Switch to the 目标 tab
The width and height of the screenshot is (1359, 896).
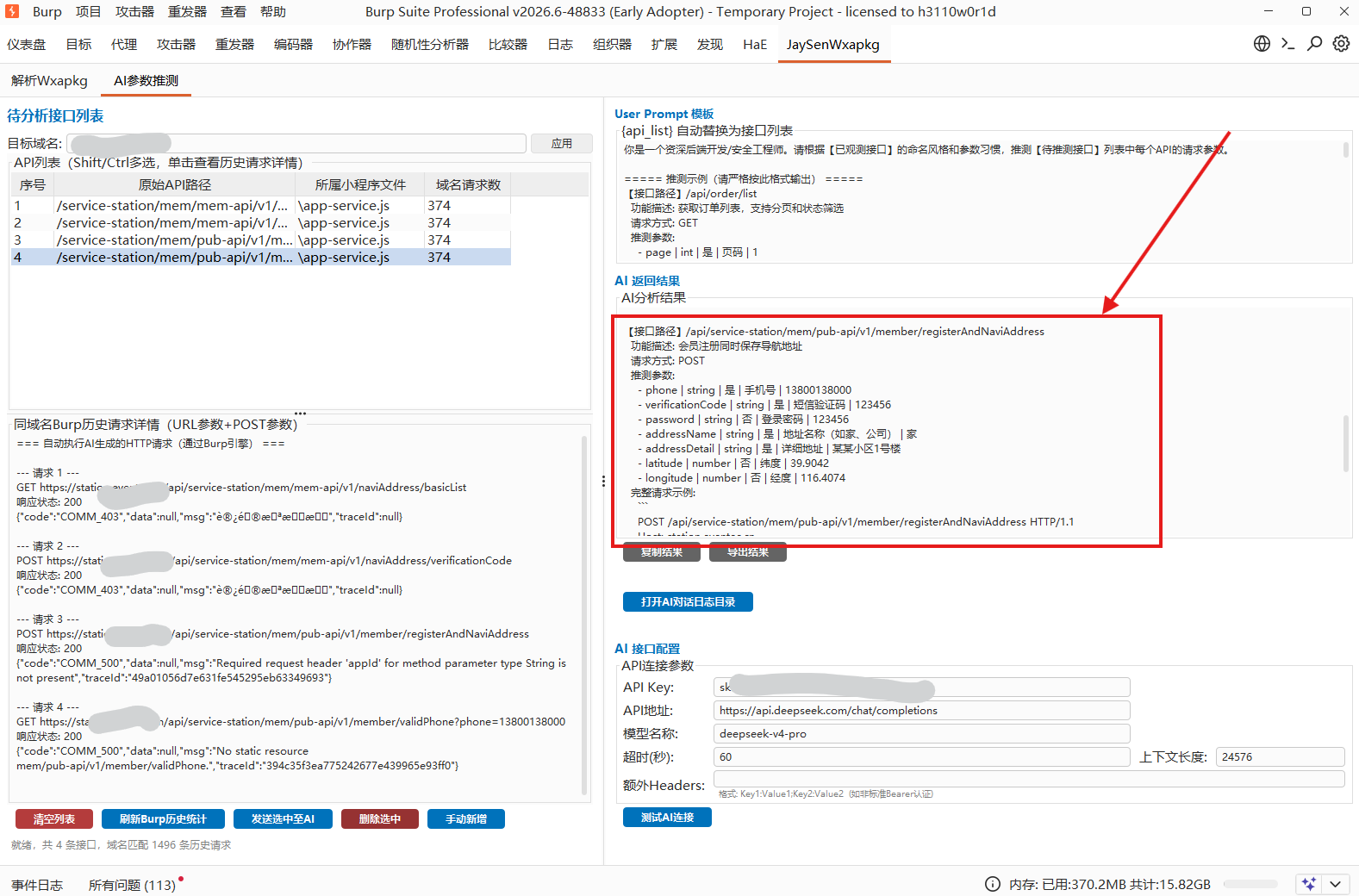click(x=78, y=45)
